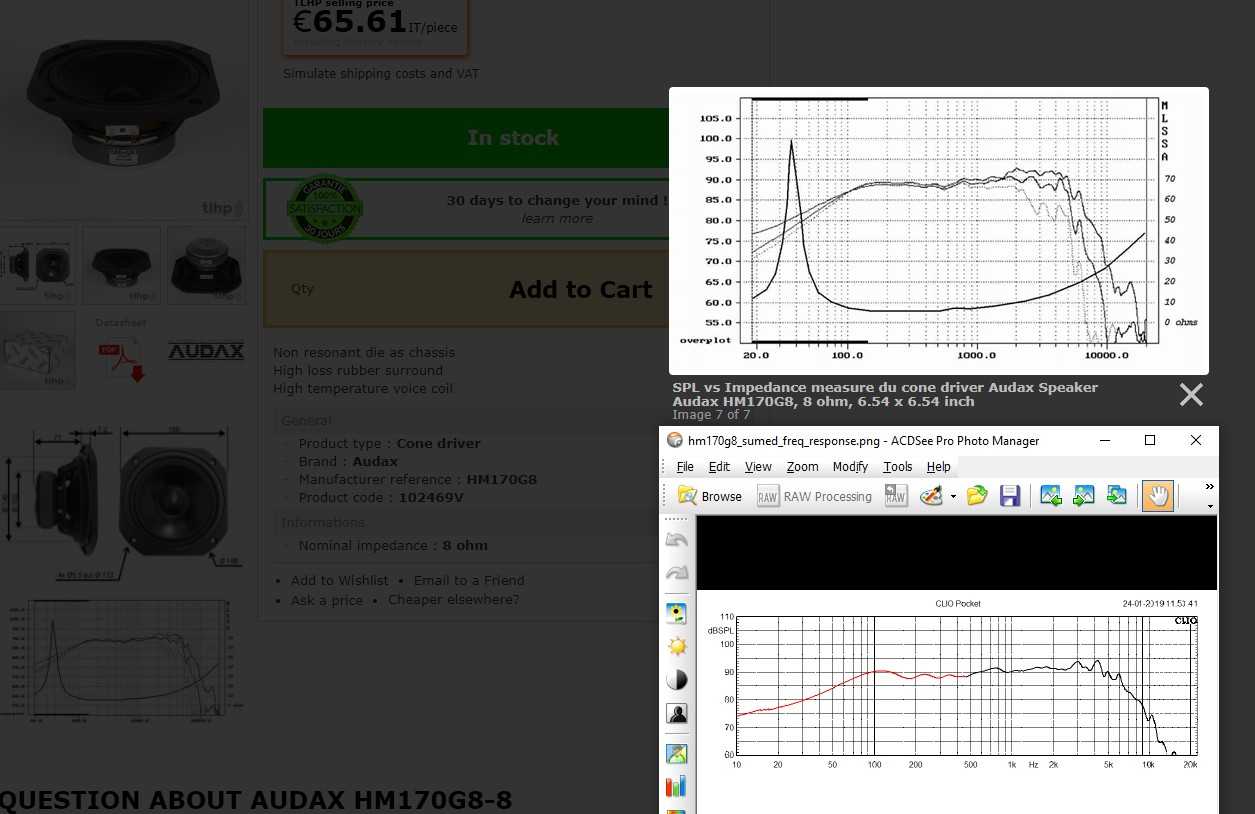Go to next image in ACDSee
This screenshot has height=814, width=1255.
(x=1083, y=496)
